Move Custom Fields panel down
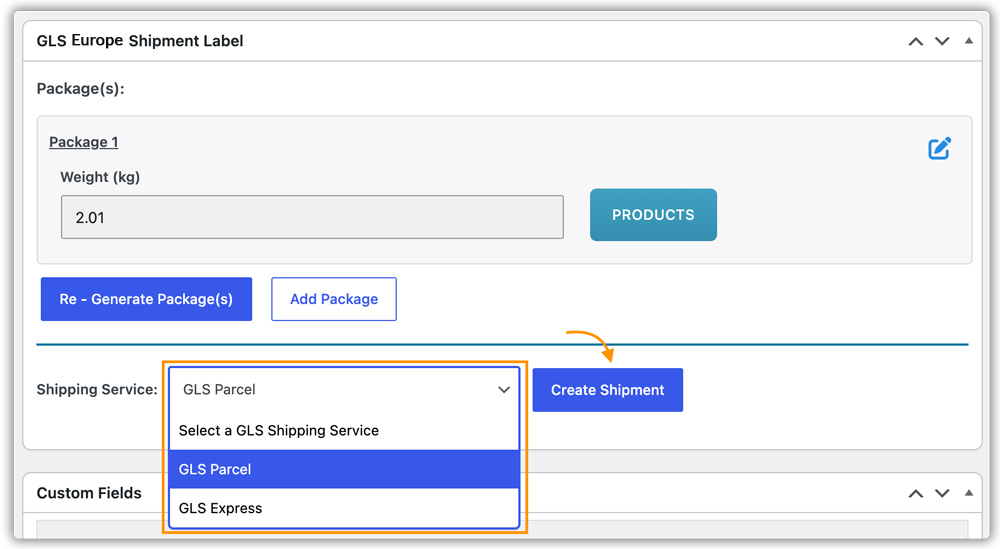This screenshot has height=549, width=1000. 942,494
